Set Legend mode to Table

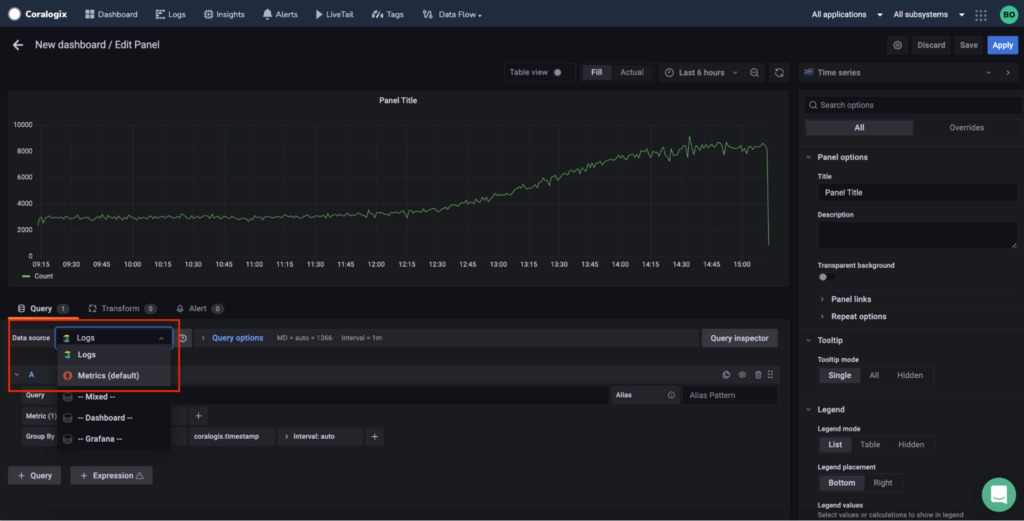[x=870, y=445]
